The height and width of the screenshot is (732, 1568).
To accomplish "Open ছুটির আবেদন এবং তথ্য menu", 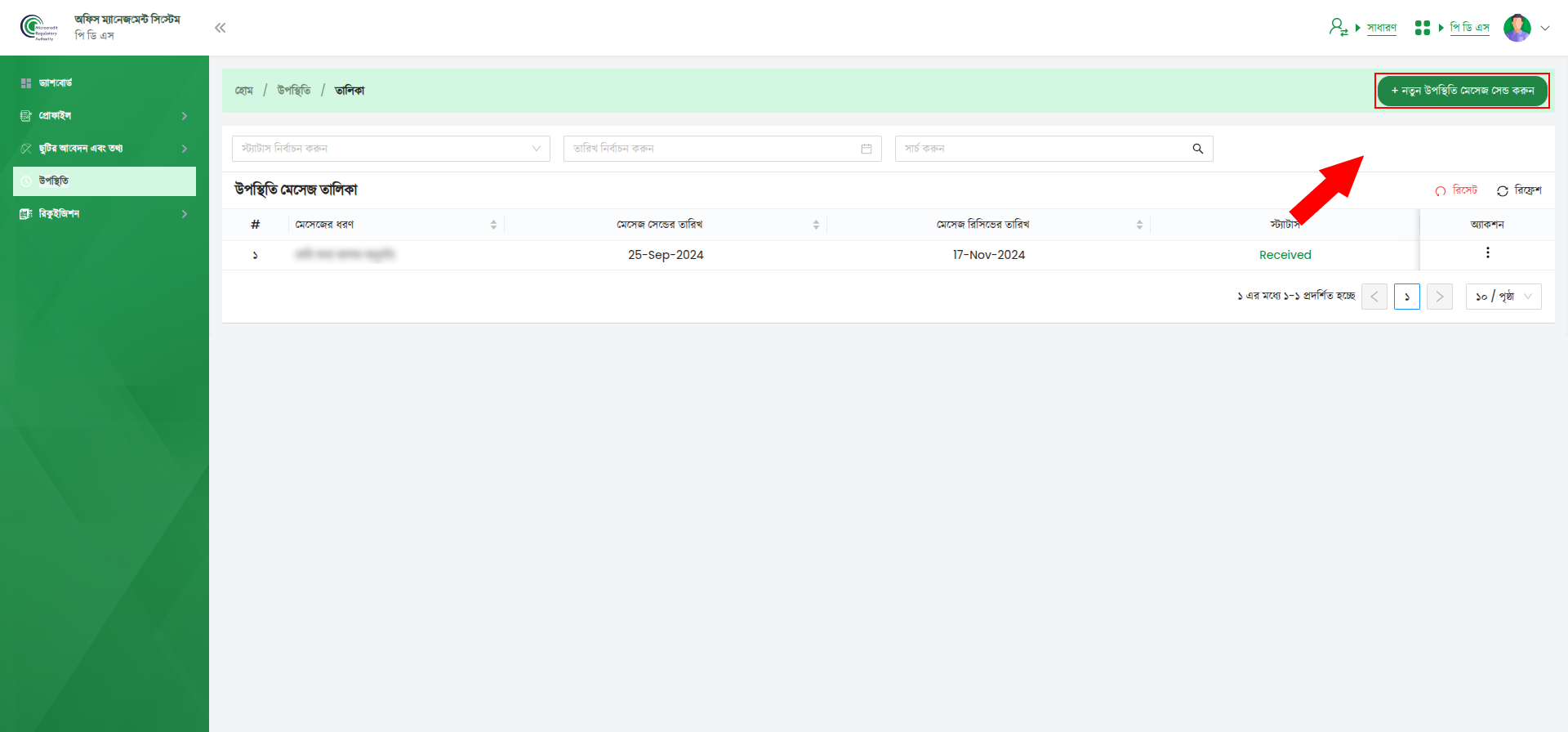I will pos(105,149).
